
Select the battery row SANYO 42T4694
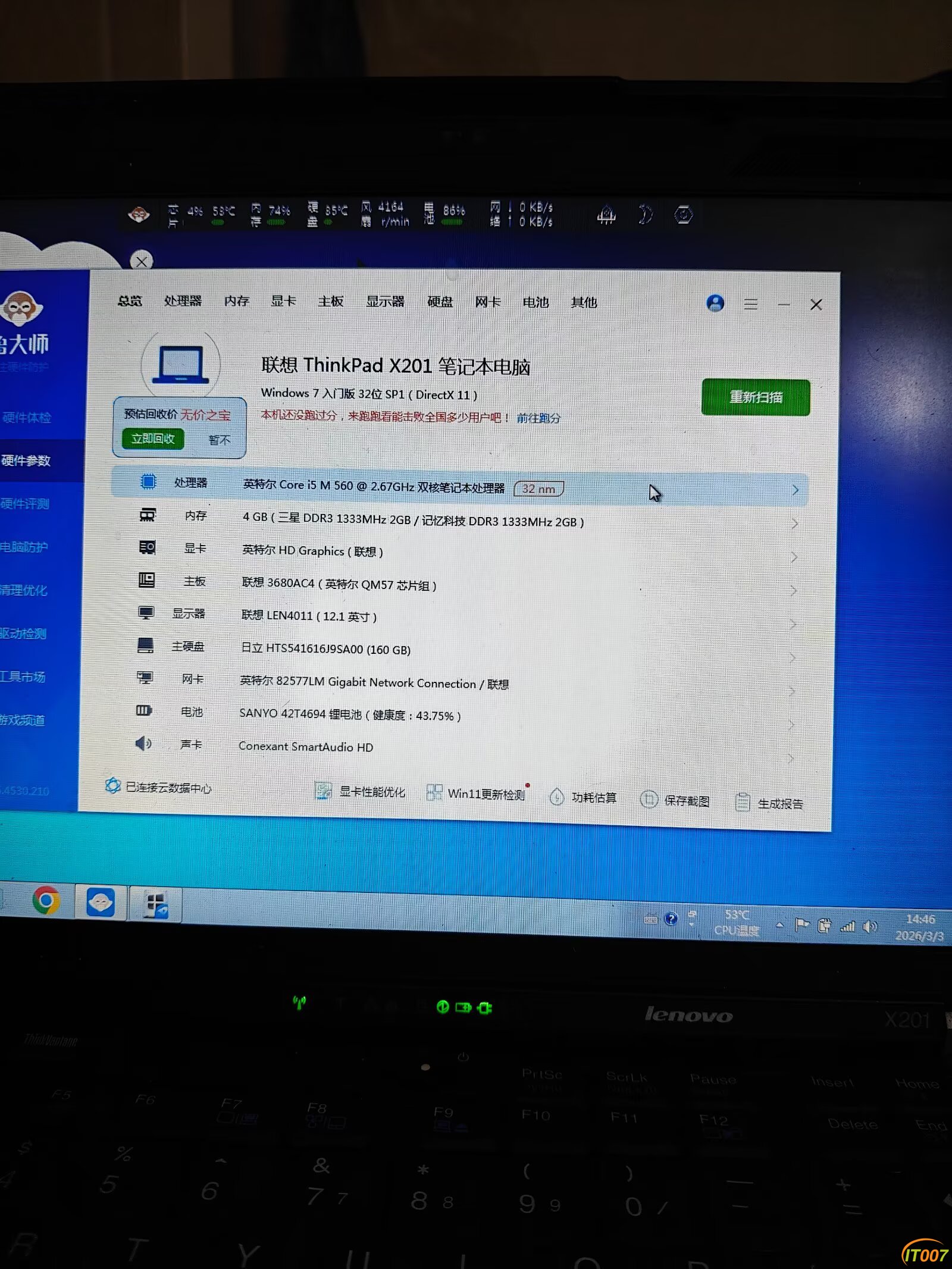pos(350,715)
